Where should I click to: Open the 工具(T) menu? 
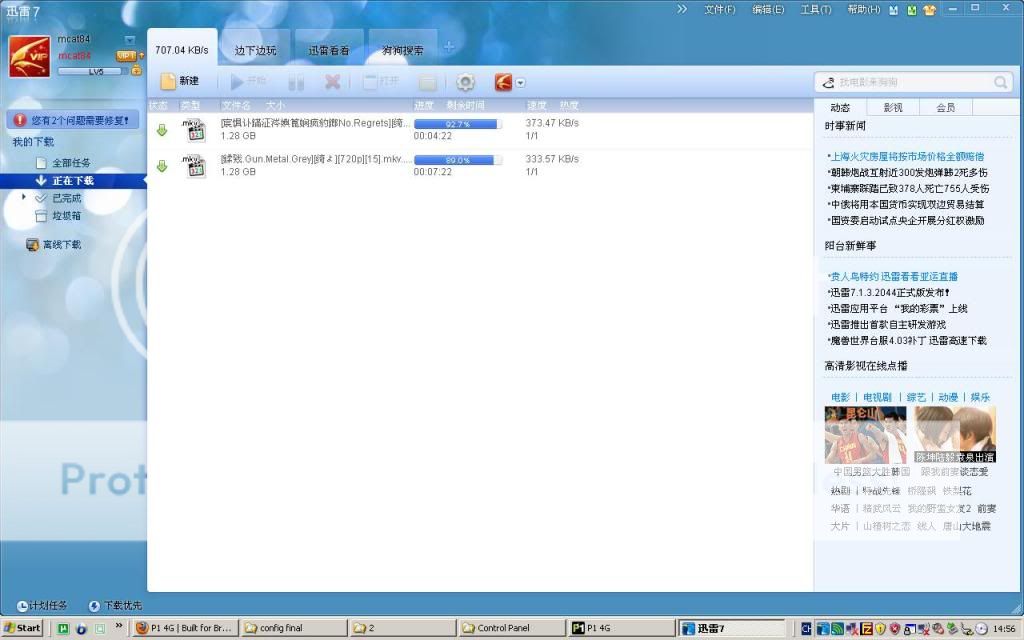click(x=815, y=9)
